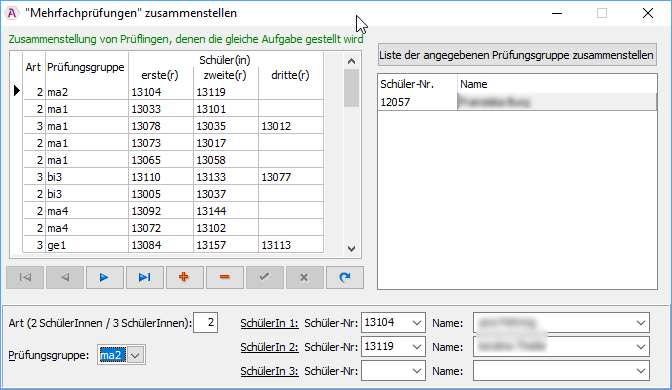The height and width of the screenshot is (390, 672).
Task: Post edit with checkmark button
Action: pos(264,277)
